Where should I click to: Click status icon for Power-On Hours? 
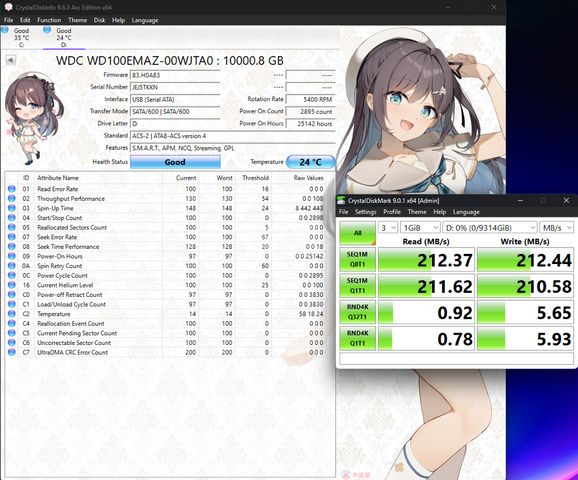click(x=11, y=256)
